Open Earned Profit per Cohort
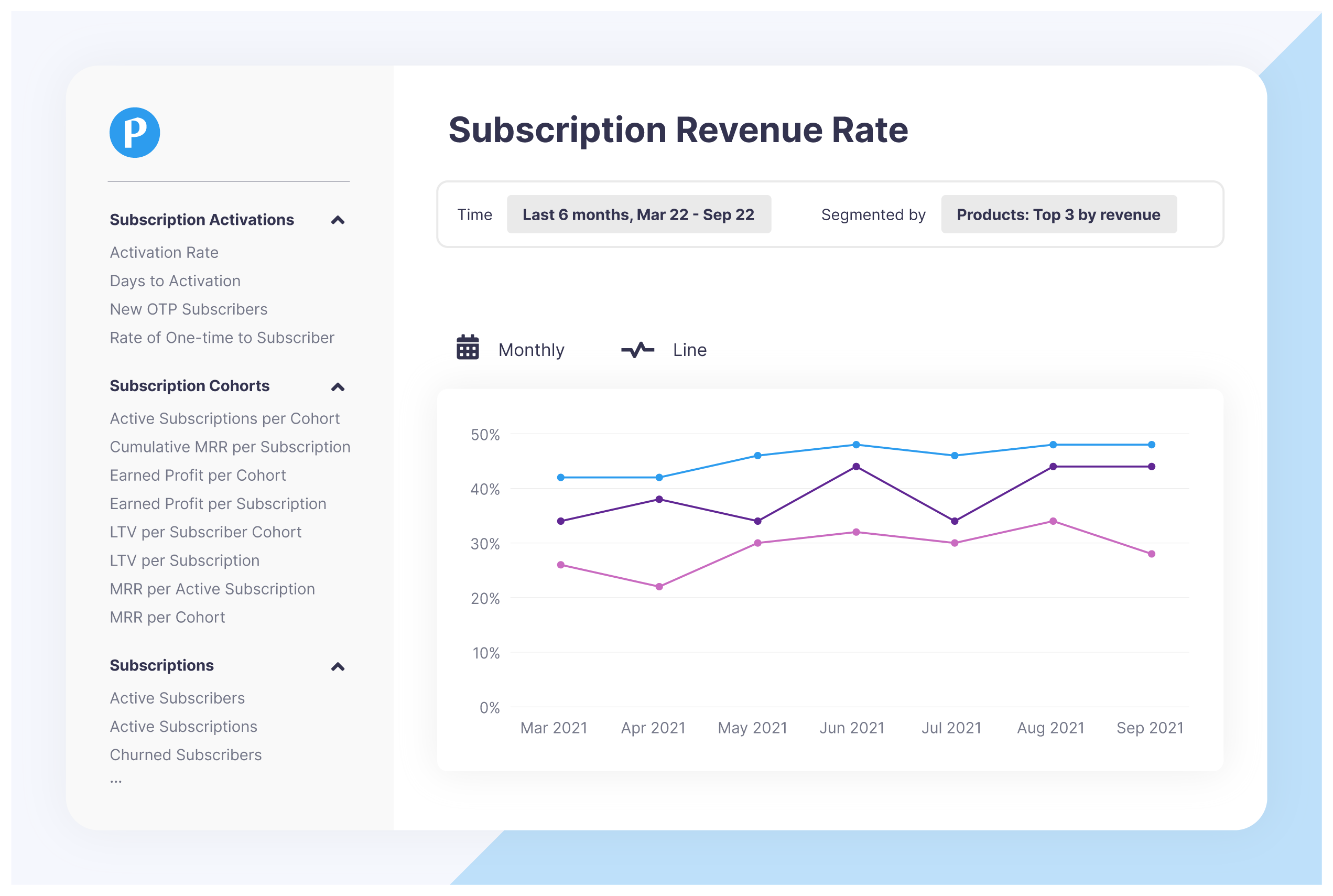 [x=198, y=476]
